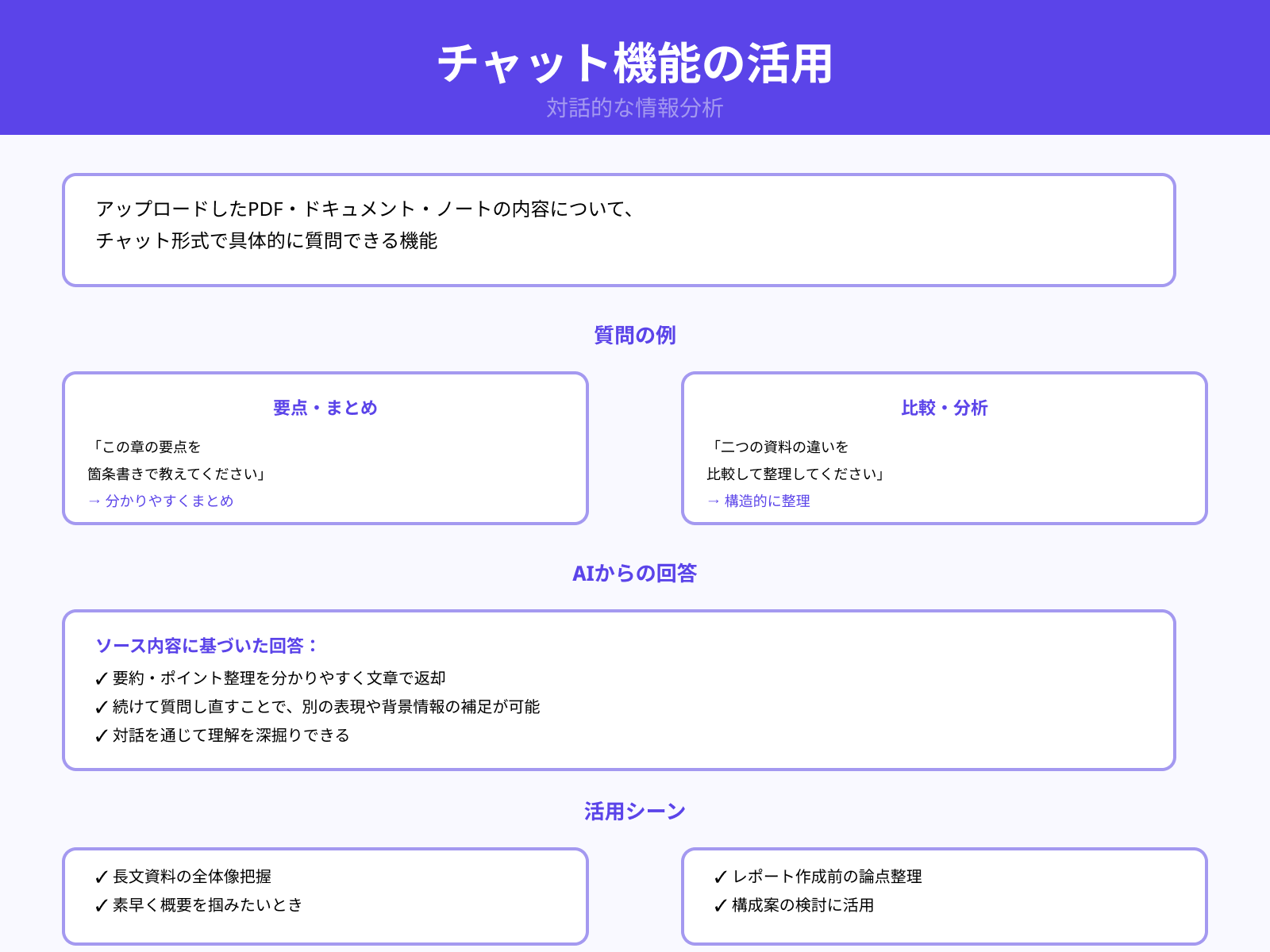Click the description card about PDF upload
Image resolution: width=1270 pixels, height=952 pixels.
tap(619, 228)
